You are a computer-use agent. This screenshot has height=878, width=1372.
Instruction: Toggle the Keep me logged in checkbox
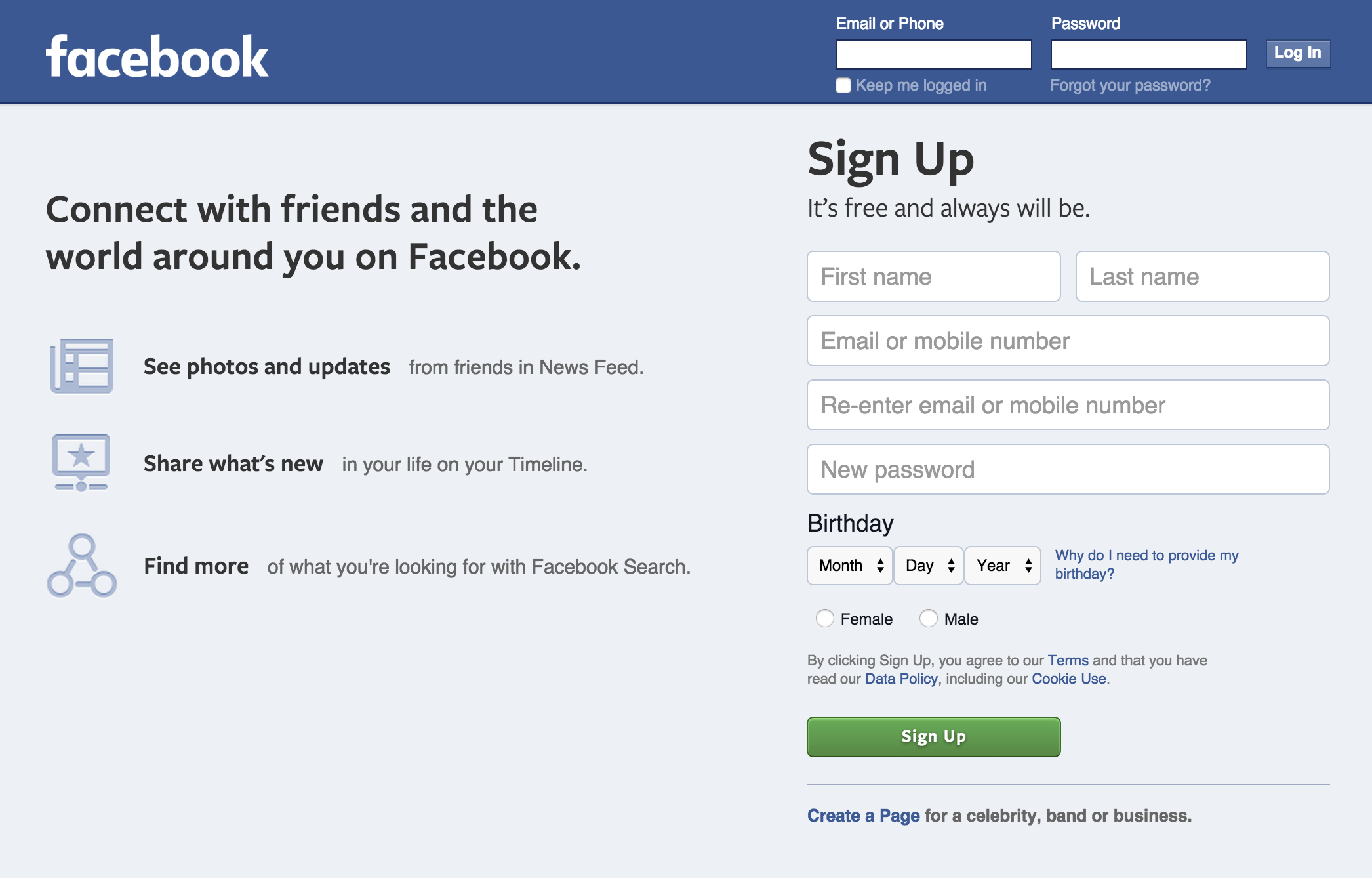(x=842, y=85)
